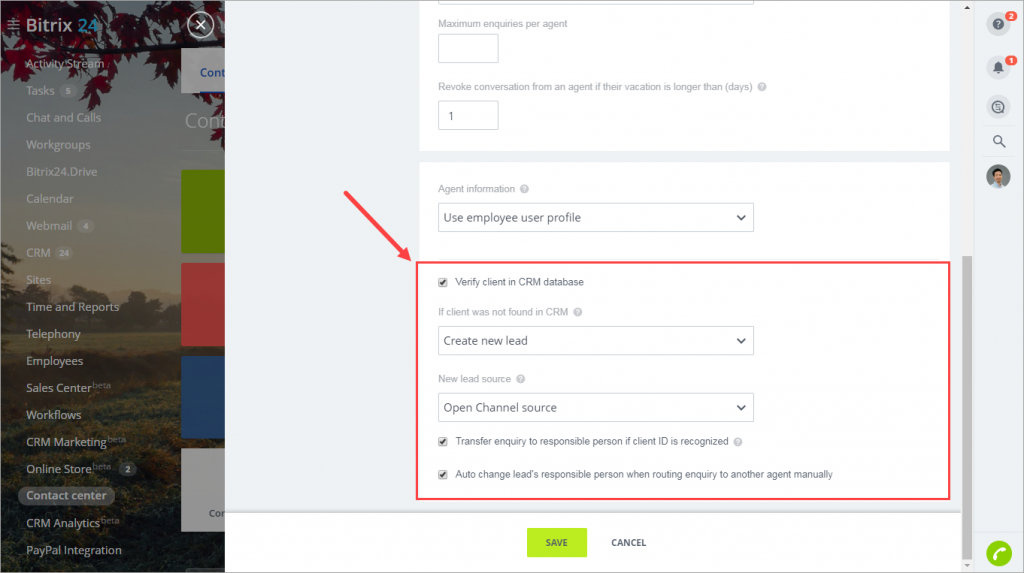
Task: Open the Create new lead dropdown
Action: pos(596,340)
